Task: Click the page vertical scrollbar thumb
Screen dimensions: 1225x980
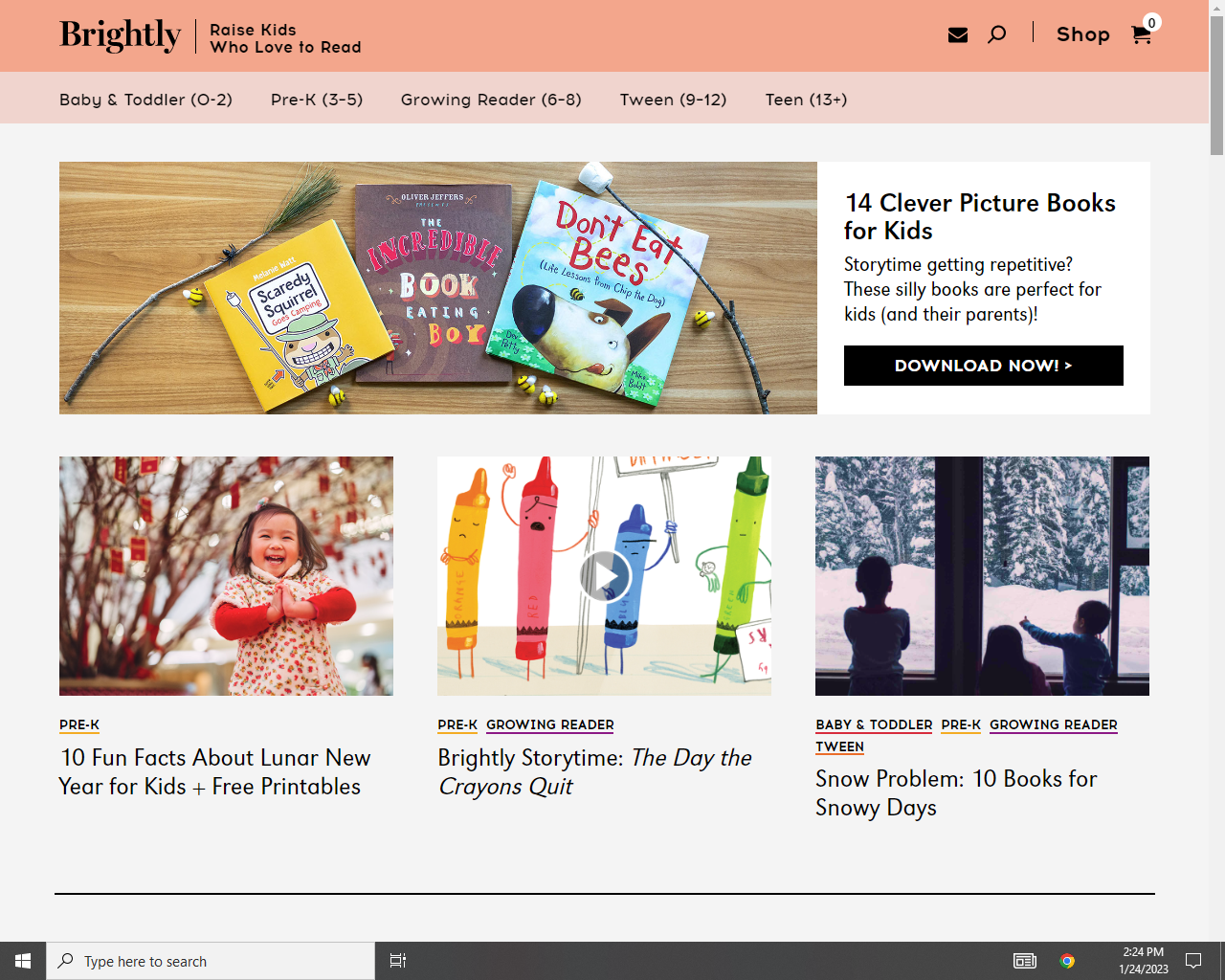Action: (1216, 84)
